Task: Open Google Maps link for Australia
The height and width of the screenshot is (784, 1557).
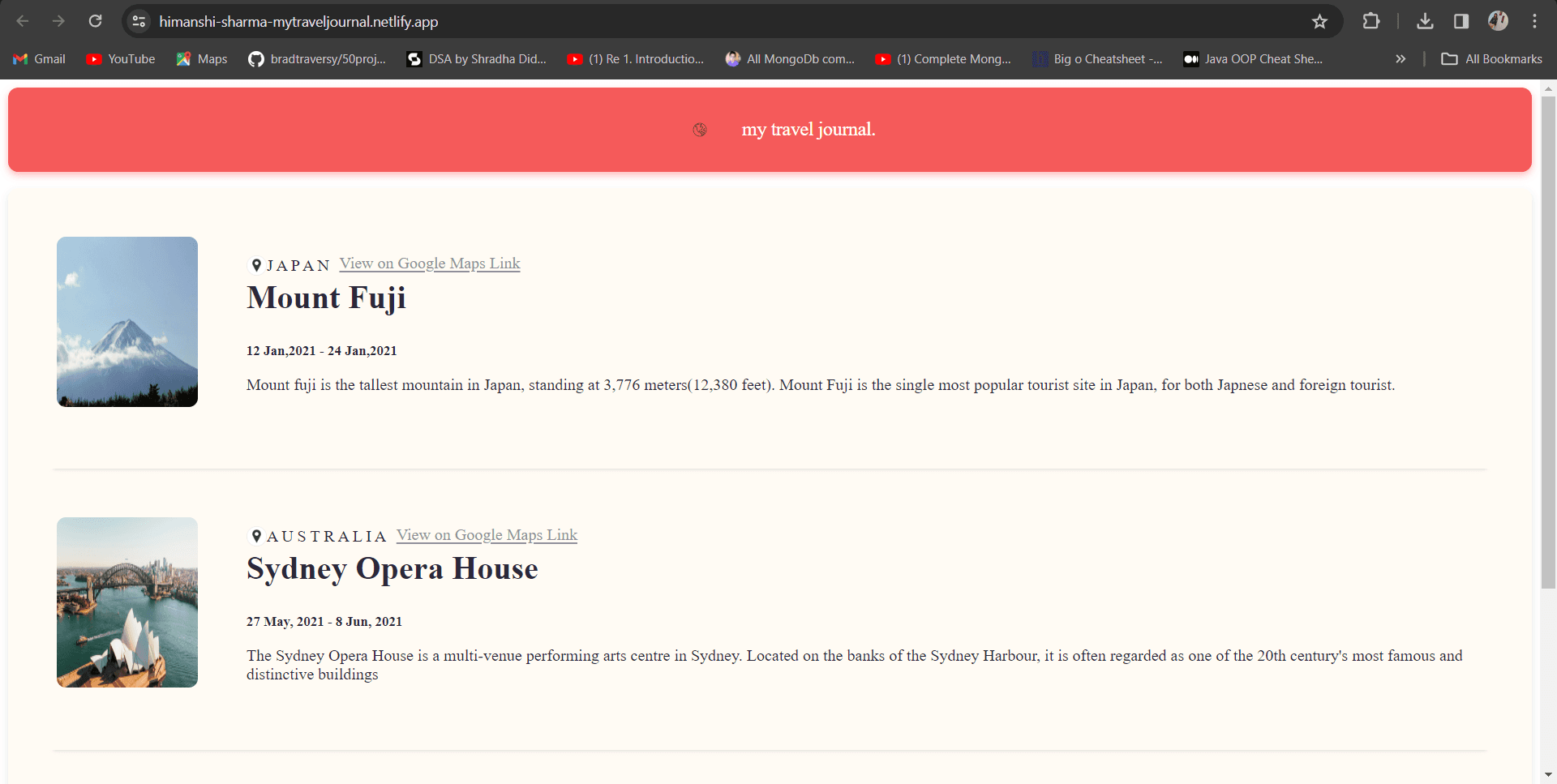Action: (487, 535)
